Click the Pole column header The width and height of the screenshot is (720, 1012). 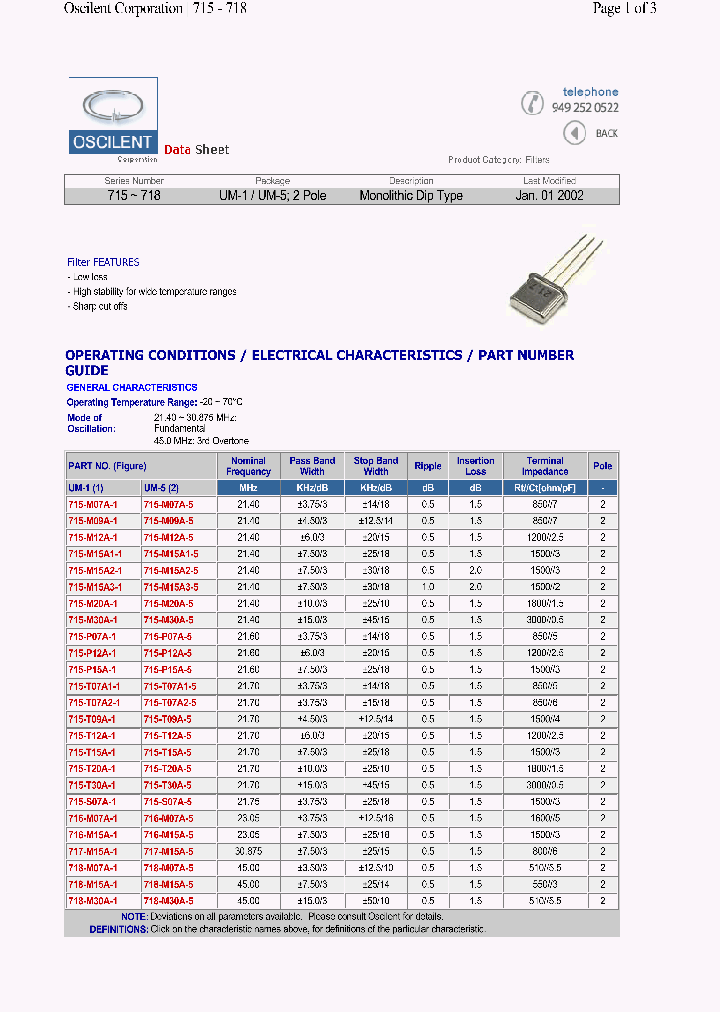click(603, 466)
